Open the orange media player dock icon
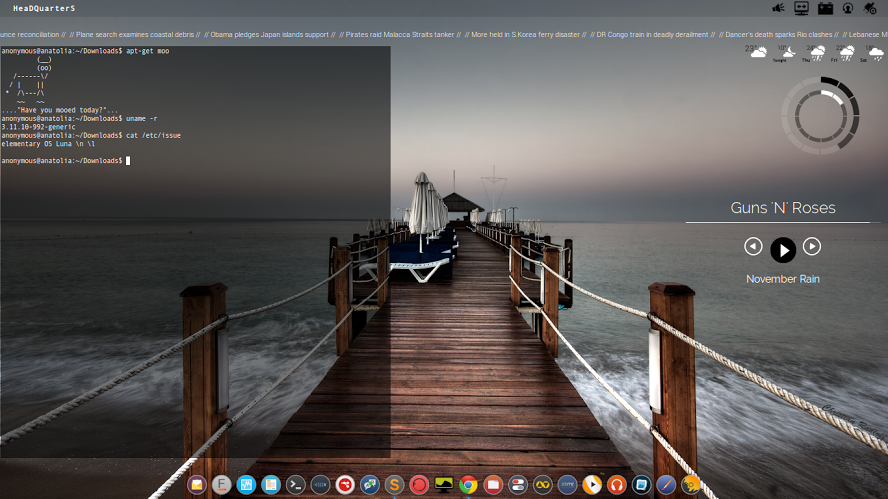This screenshot has height=499, width=888. (x=592, y=485)
